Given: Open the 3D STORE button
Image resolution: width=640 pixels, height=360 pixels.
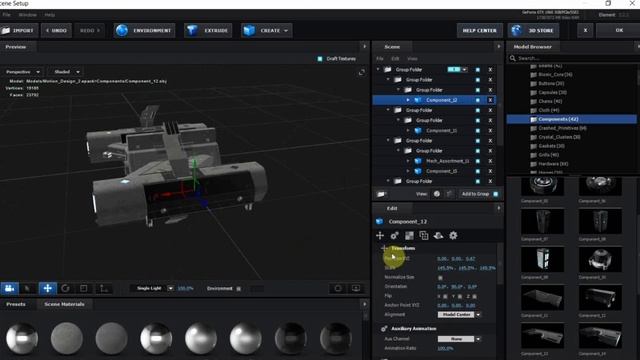Looking at the screenshot, I should click(533, 30).
